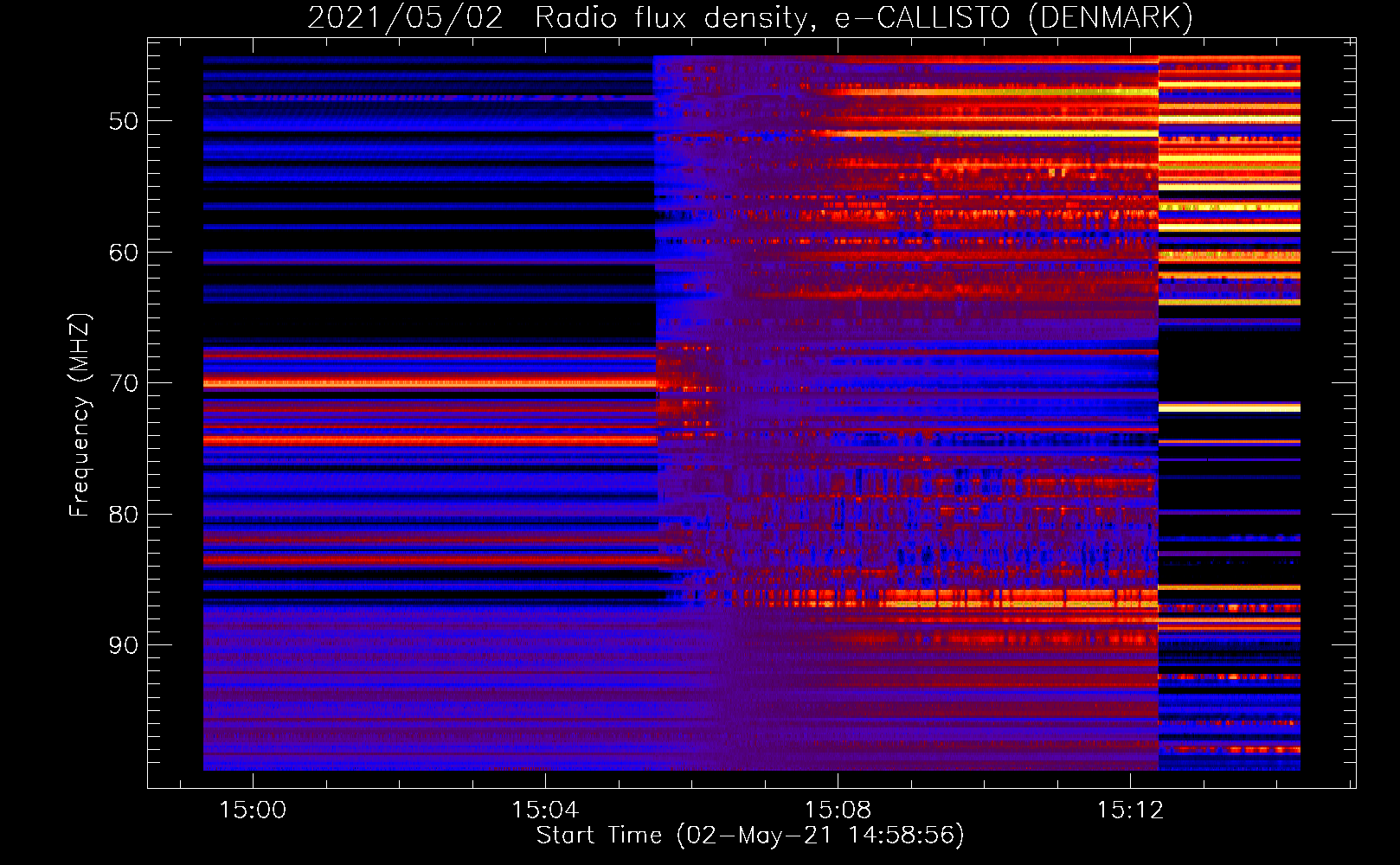Screen dimensions: 1400x865
Task: Click the 60 frequency tick label
Action: tap(124, 253)
